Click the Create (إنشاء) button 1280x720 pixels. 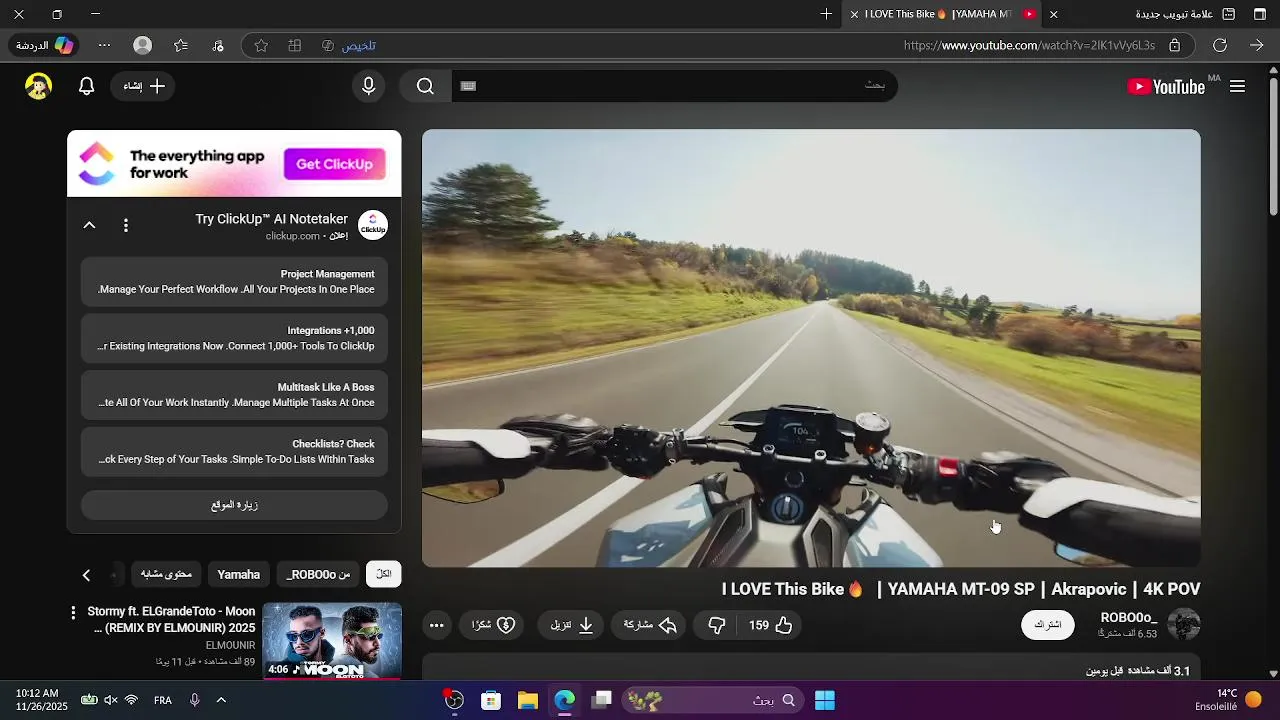click(x=144, y=86)
